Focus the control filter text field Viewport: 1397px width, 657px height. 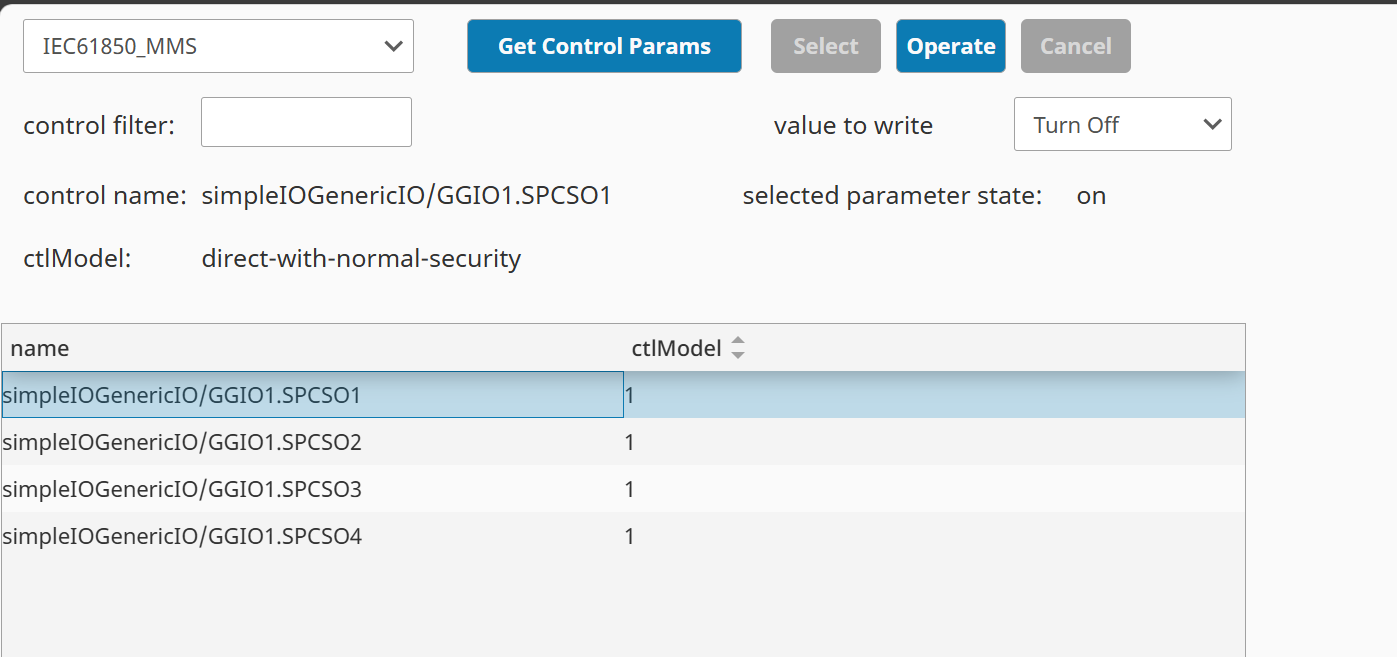[x=306, y=122]
